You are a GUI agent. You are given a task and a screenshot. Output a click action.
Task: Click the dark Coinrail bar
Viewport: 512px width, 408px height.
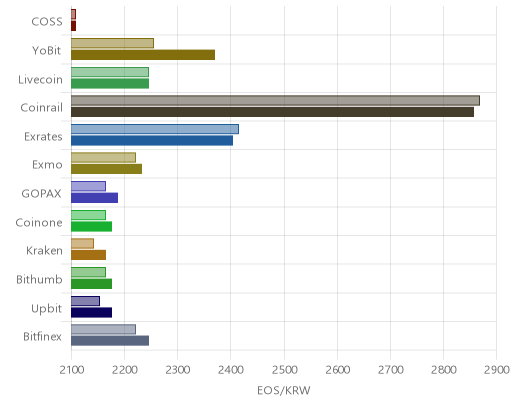(x=272, y=112)
